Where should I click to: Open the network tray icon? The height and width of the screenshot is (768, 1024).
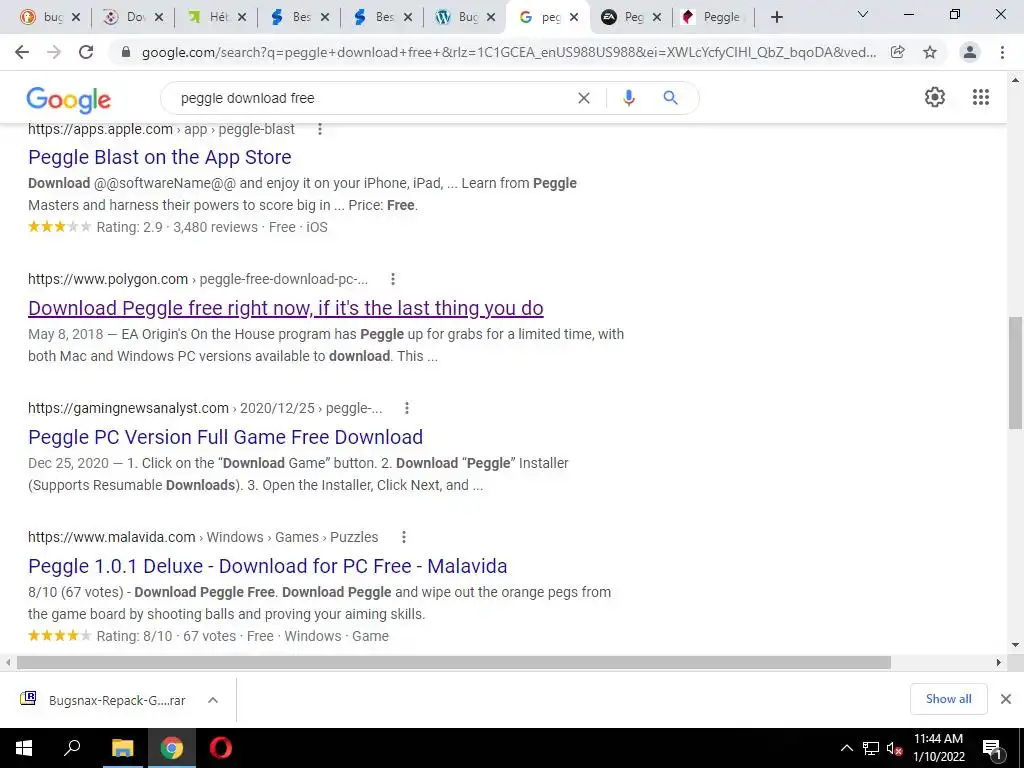(x=871, y=748)
